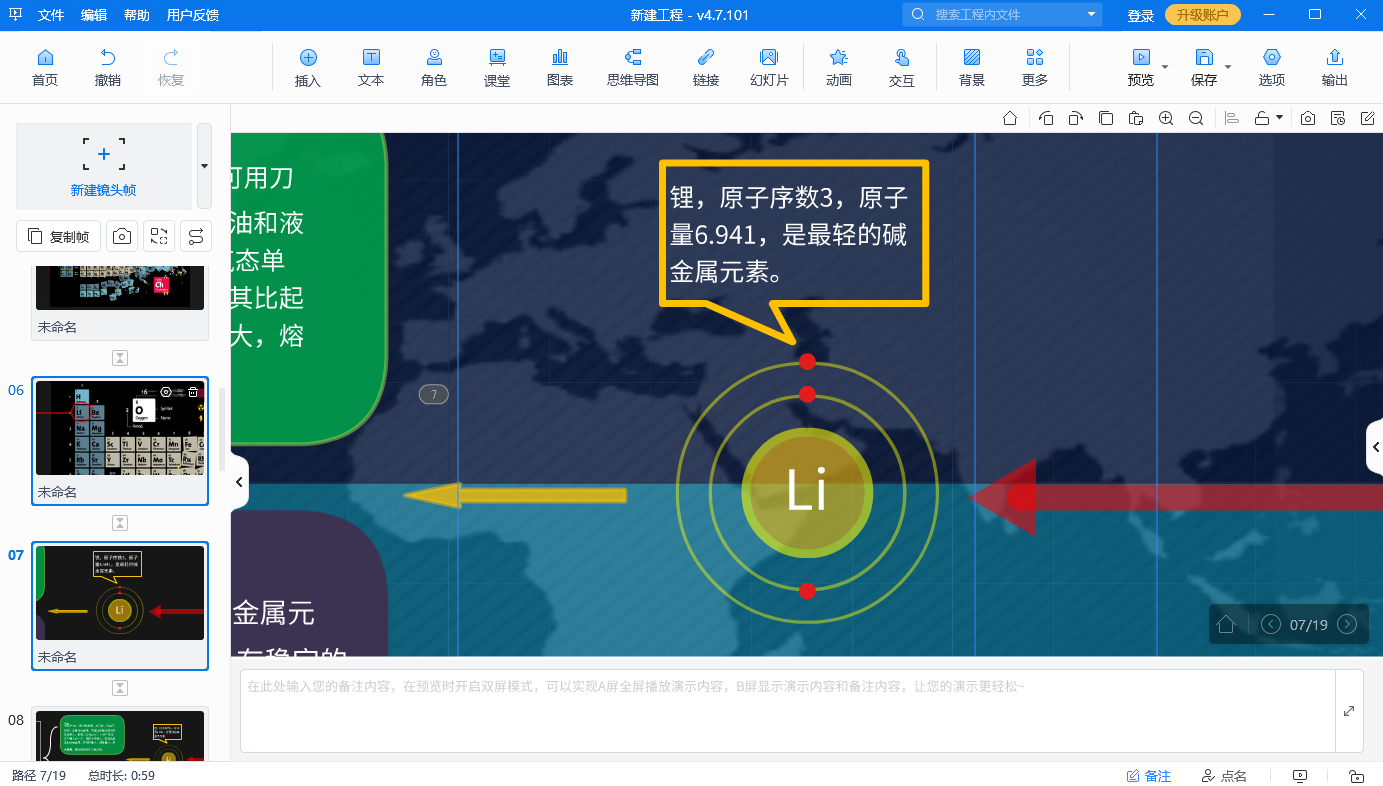The height and width of the screenshot is (786, 1383).
Task: Rotate the object clockwise via the canvas toolbar
Action: [1075, 118]
